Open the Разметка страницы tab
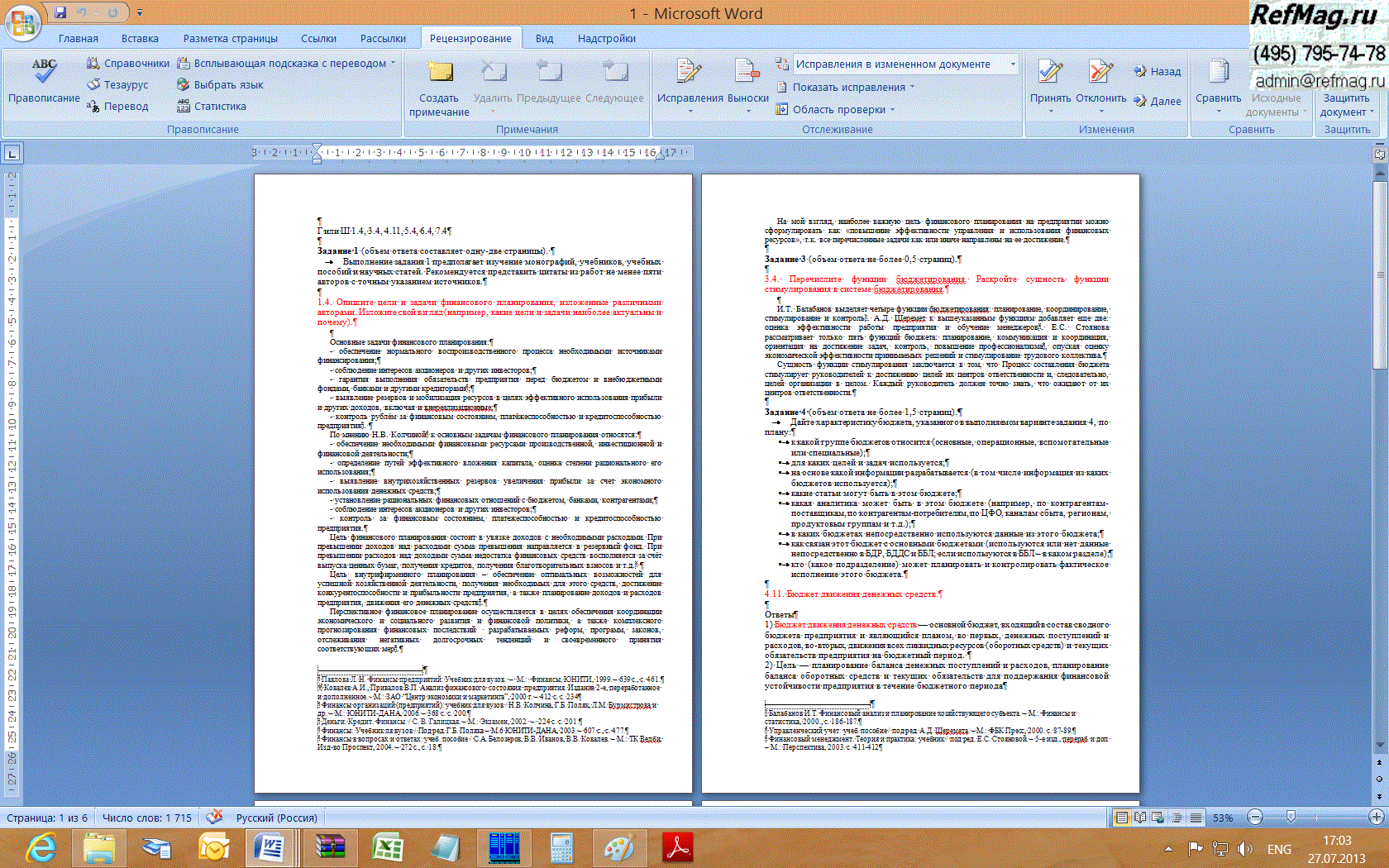This screenshot has height=868, width=1389. coord(230,39)
